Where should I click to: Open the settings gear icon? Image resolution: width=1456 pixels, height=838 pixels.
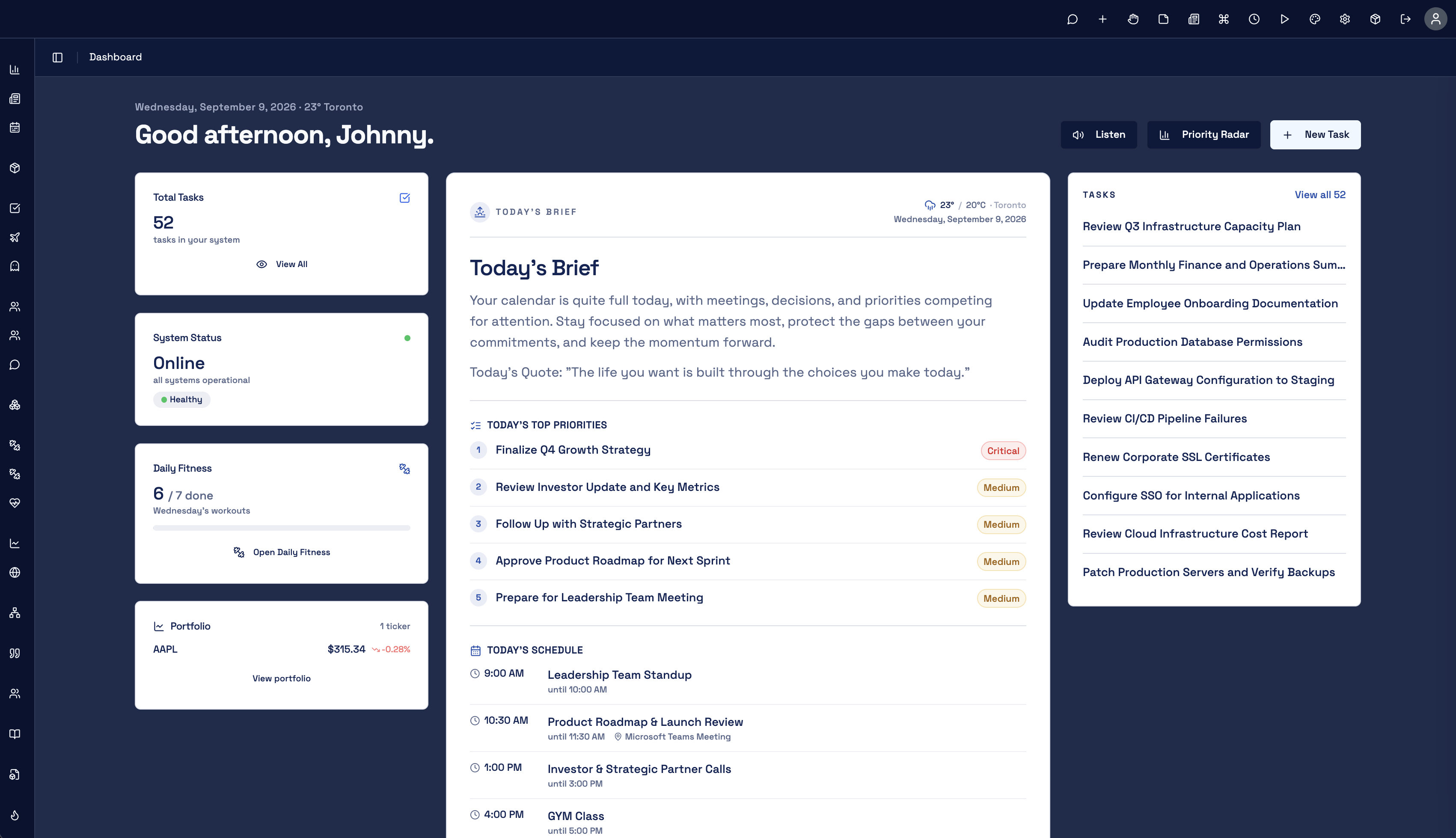[1345, 19]
